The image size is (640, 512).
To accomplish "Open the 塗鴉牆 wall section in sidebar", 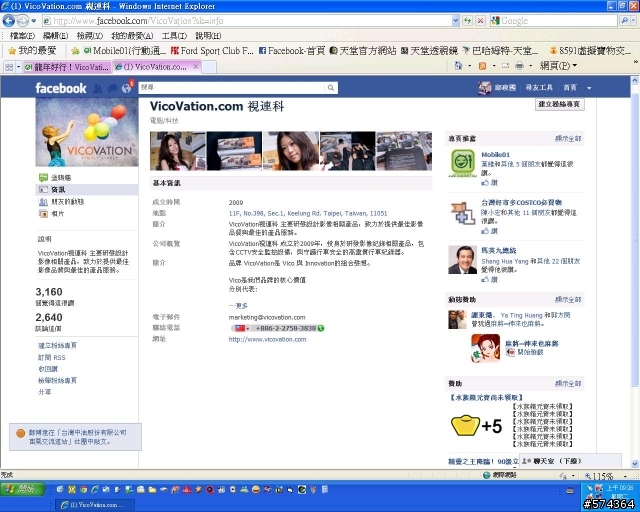I will click(x=61, y=177).
